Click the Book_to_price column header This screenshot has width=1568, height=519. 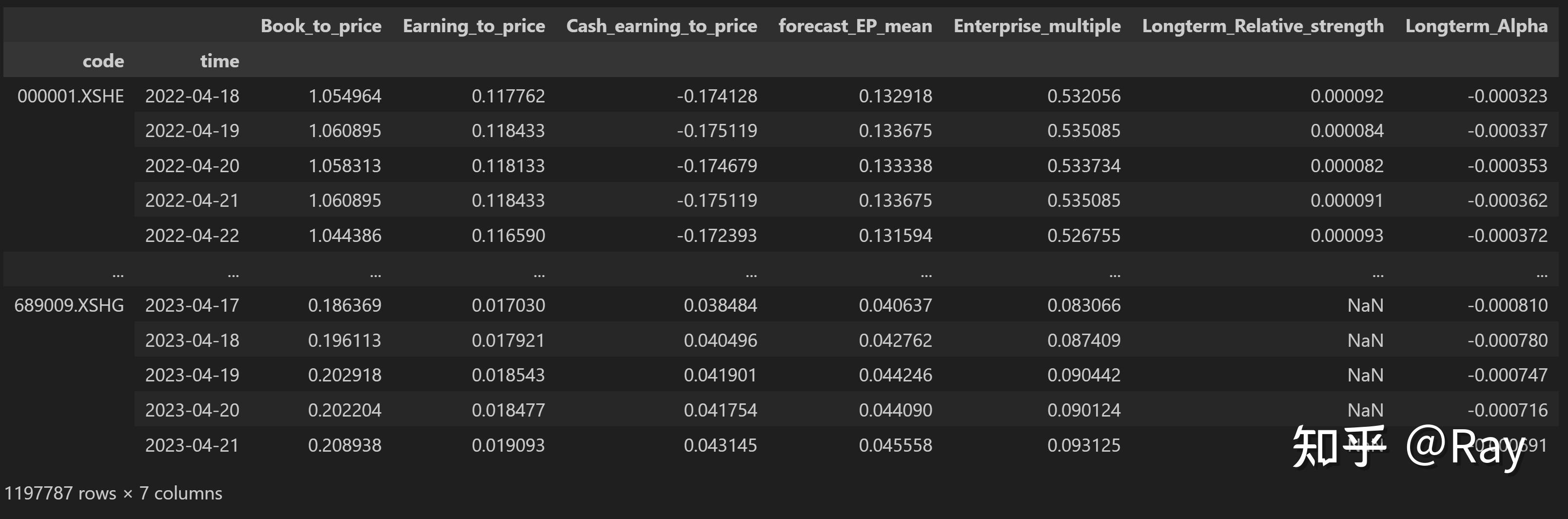click(321, 25)
